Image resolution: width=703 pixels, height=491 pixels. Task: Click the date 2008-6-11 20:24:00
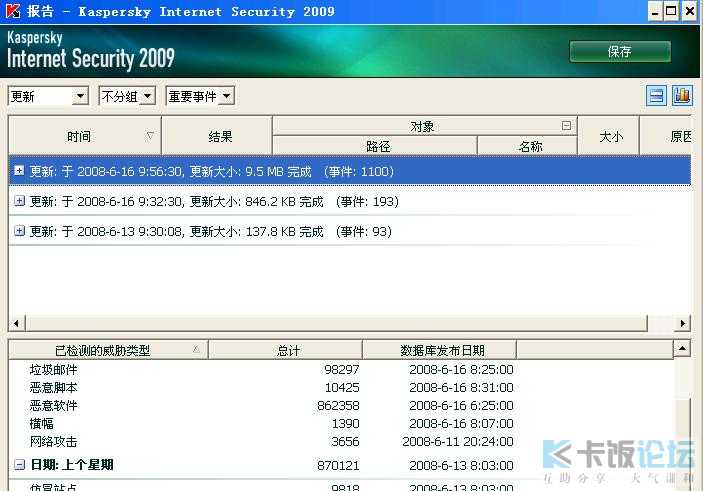coord(458,441)
